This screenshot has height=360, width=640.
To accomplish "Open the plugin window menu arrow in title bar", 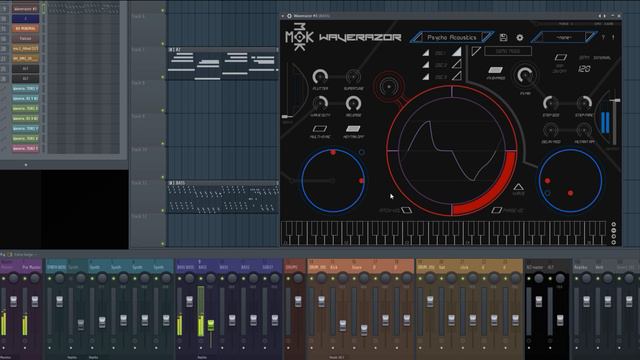I will 283,16.
